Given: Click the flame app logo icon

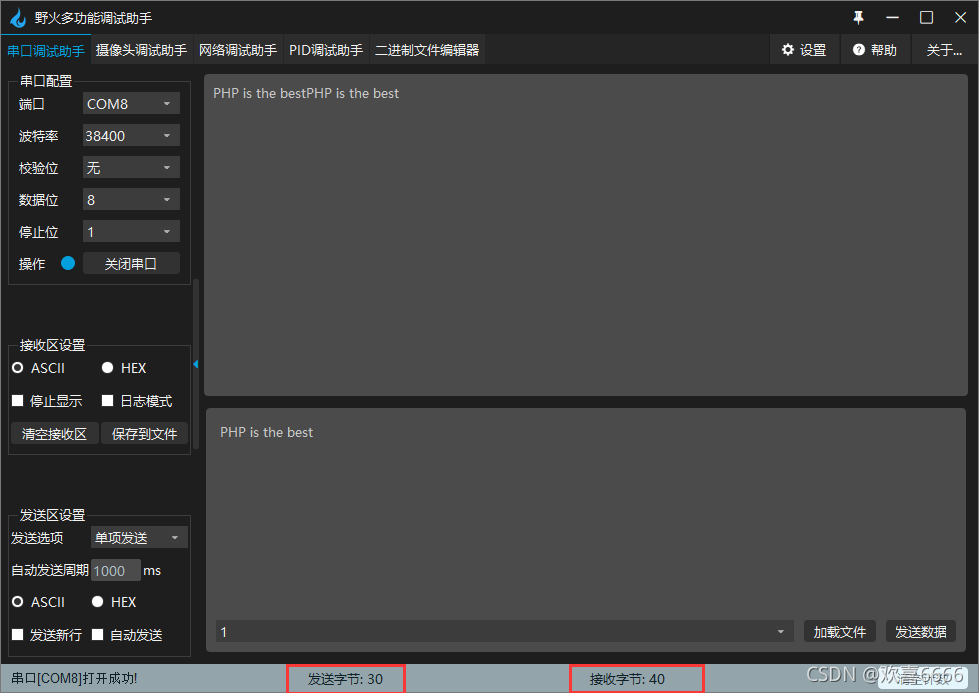Looking at the screenshot, I should 18,17.
